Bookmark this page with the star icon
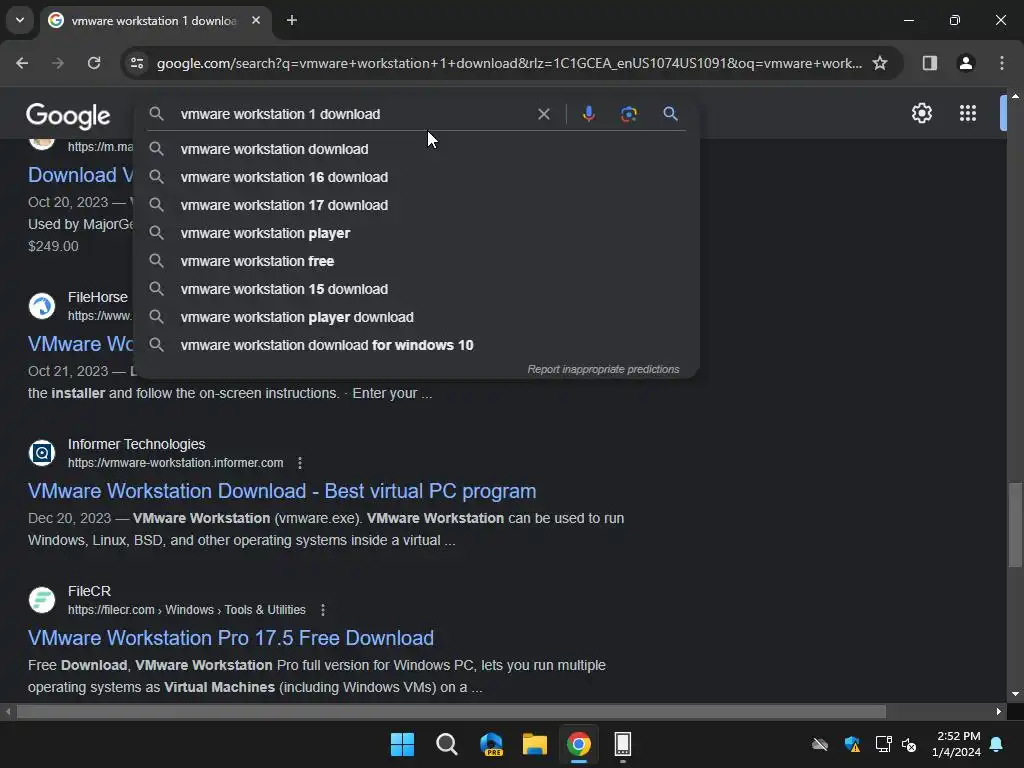Viewport: 1024px width, 768px height. (x=880, y=63)
